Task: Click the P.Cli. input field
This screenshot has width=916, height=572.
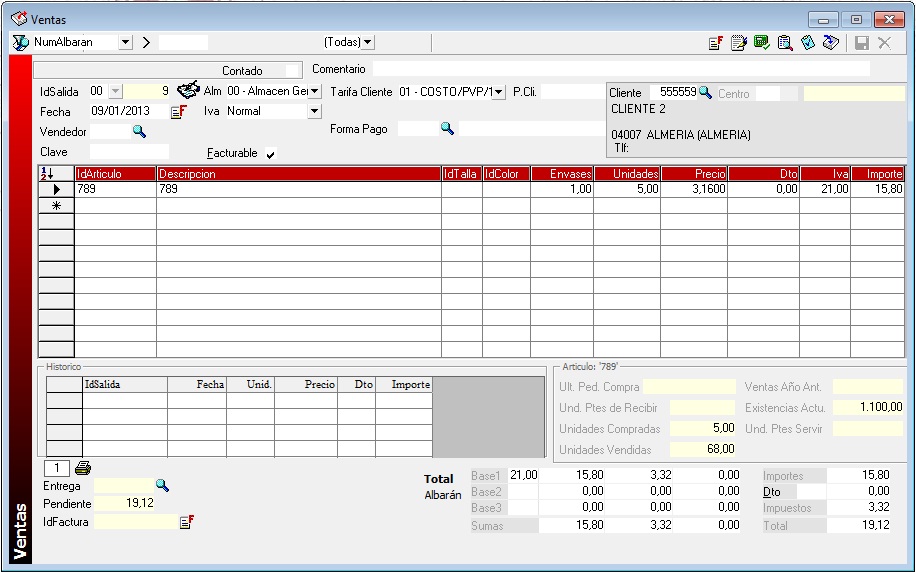Action: pyautogui.click(x=572, y=92)
